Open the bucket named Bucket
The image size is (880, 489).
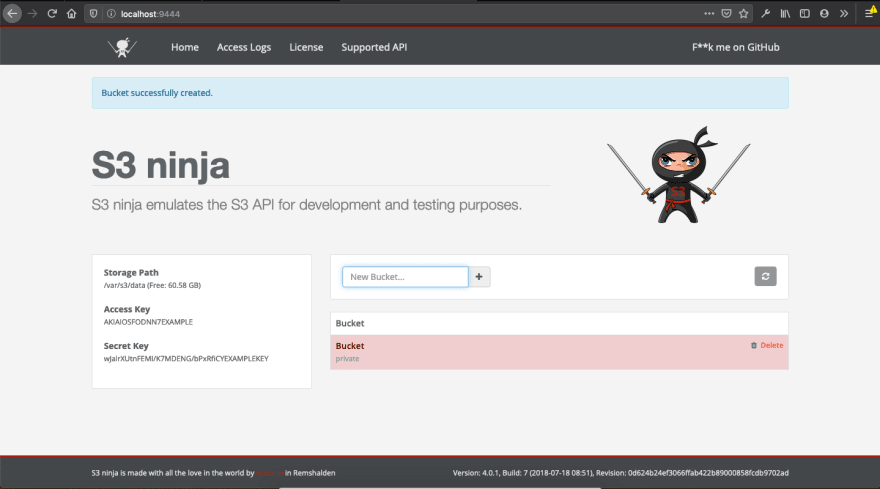click(350, 346)
